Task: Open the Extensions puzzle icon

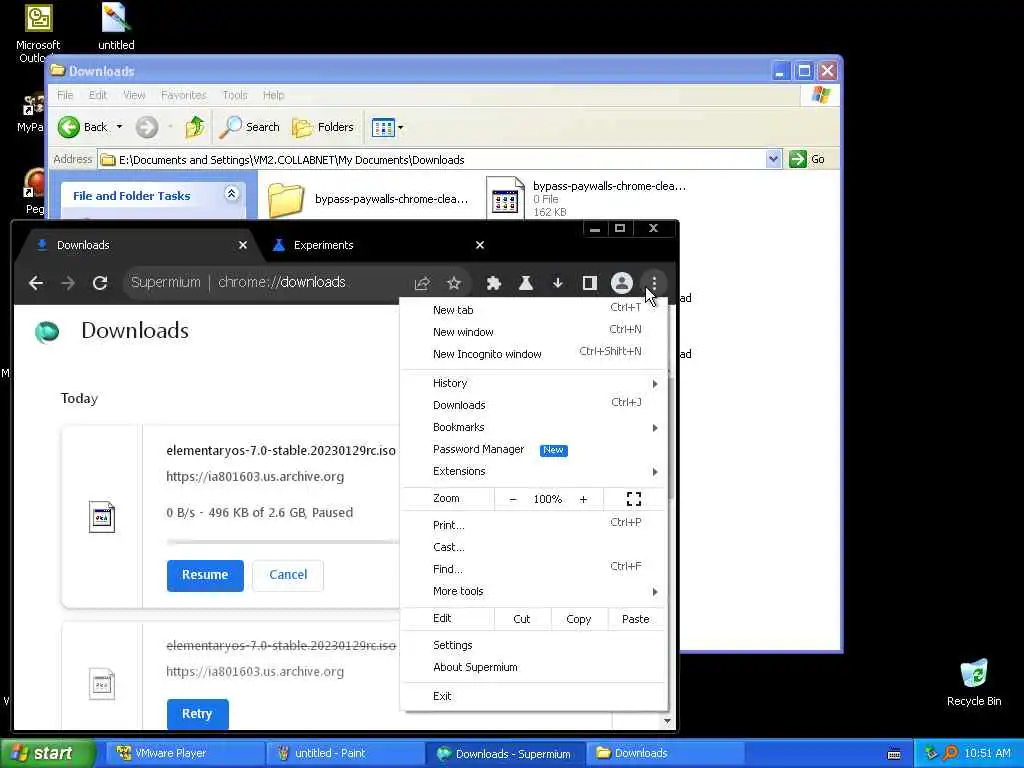Action: (x=494, y=283)
